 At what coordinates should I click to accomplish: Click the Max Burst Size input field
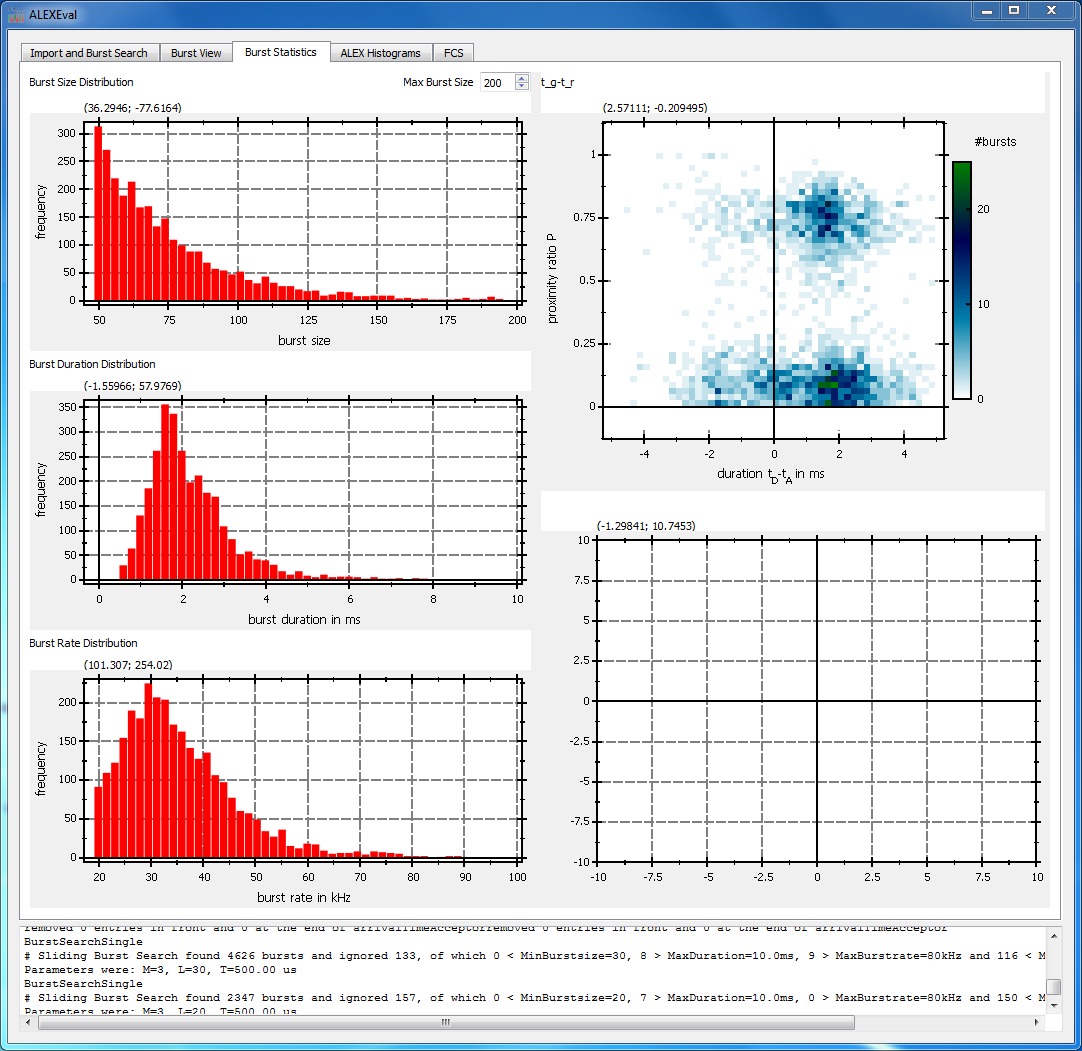[x=498, y=83]
